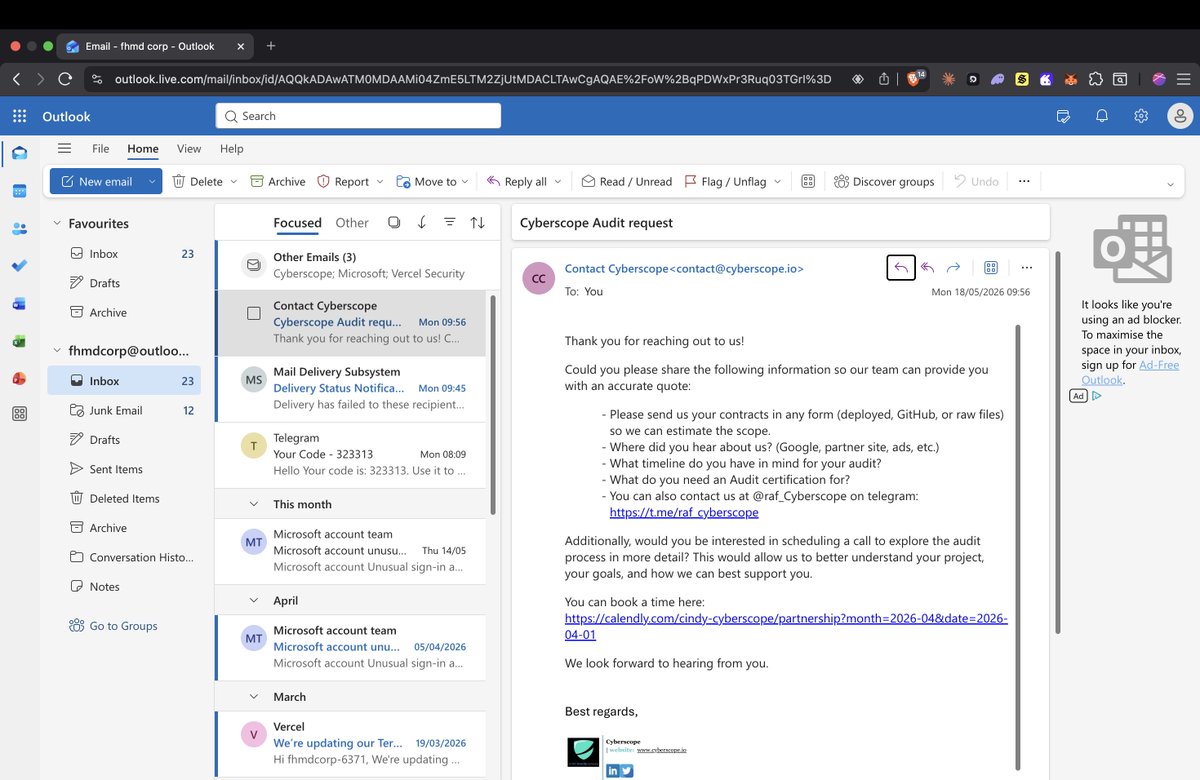Collapse the March message group
The width and height of the screenshot is (1200, 780).
coord(253,696)
